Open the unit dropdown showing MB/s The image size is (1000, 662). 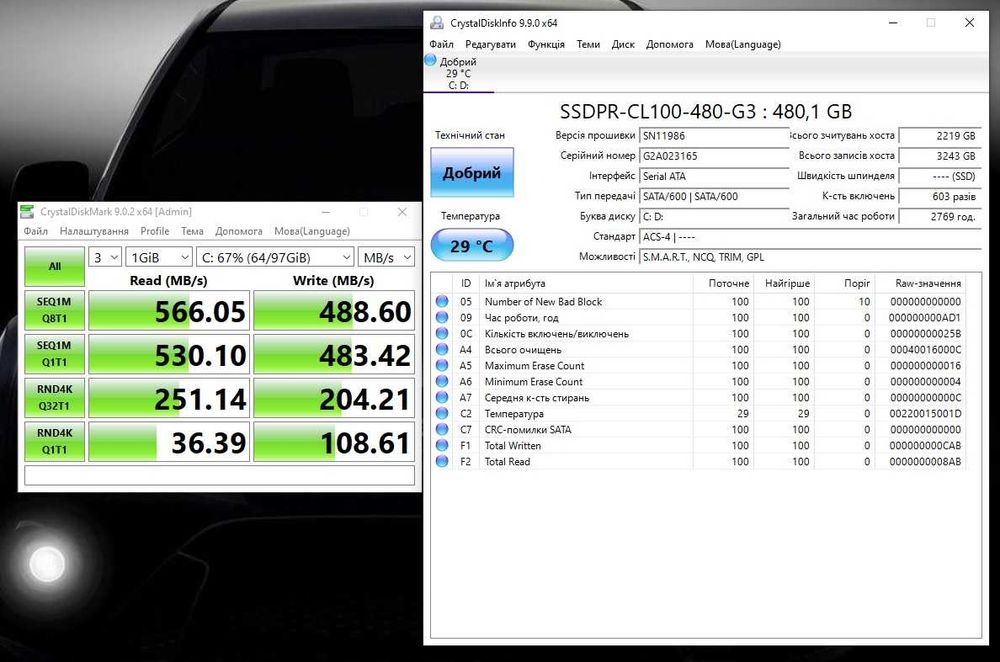386,258
